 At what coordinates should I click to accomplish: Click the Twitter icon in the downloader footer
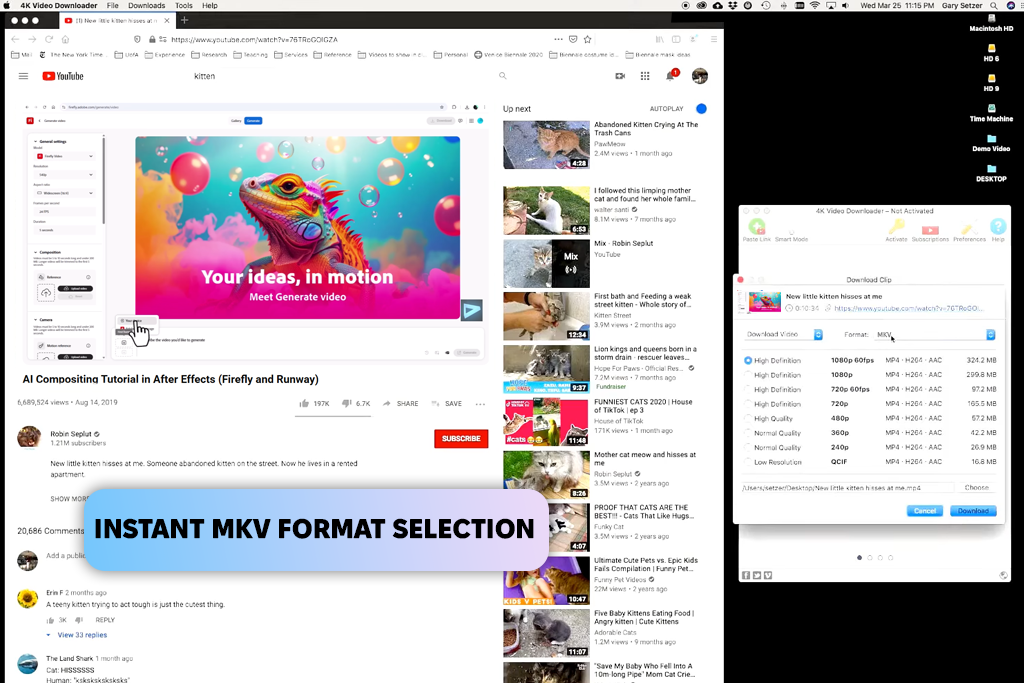tap(757, 575)
